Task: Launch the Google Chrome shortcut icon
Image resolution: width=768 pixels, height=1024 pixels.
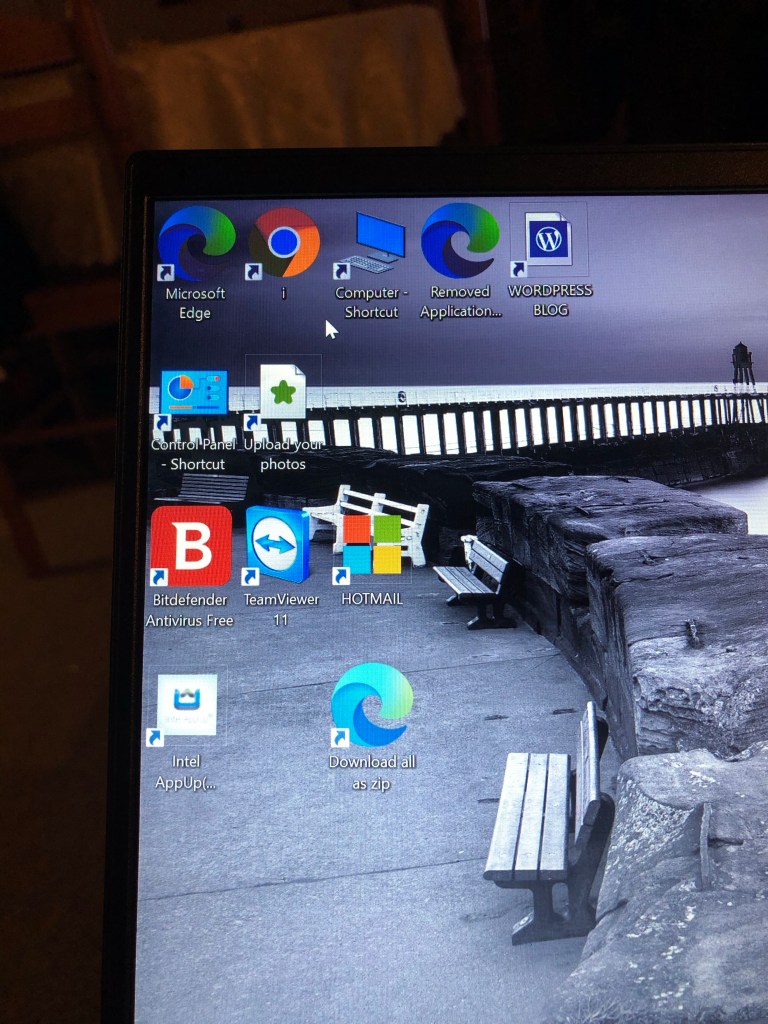Action: tap(284, 242)
